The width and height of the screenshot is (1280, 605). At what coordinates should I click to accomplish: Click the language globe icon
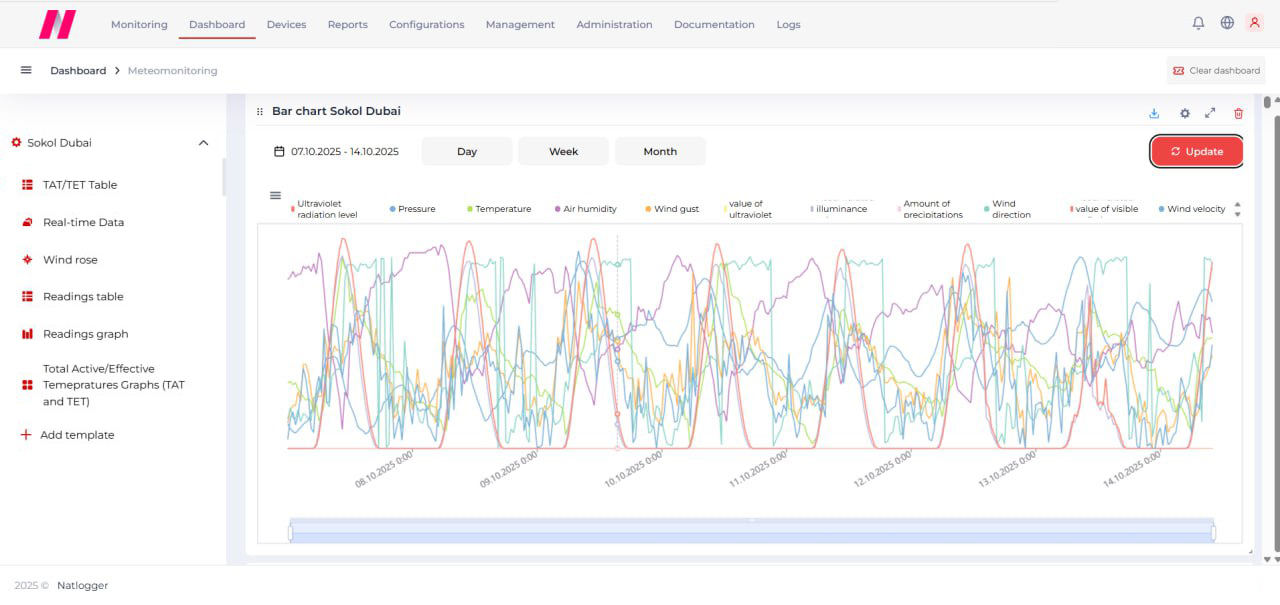1227,23
